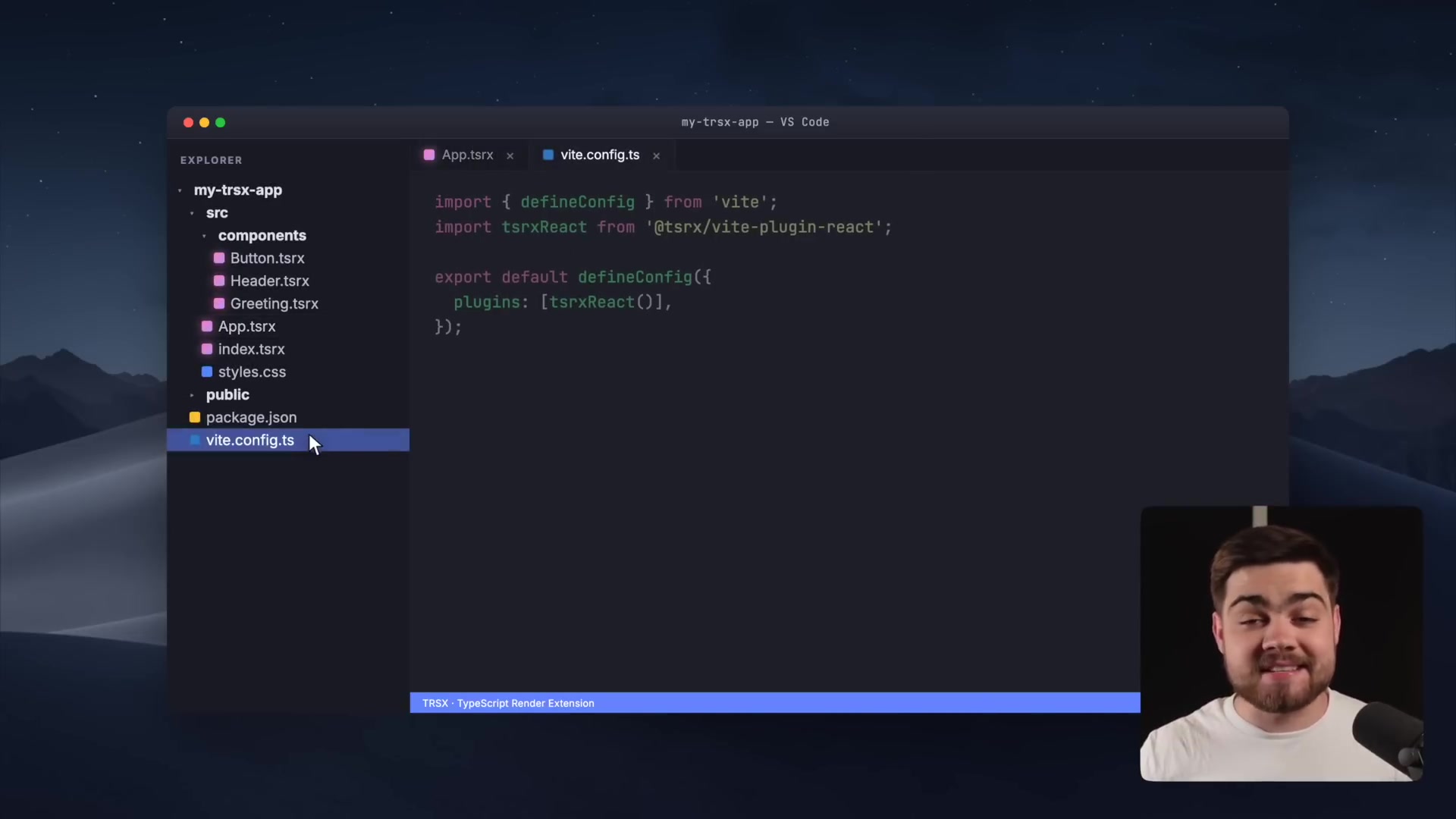Click the 'vite' string literal

(740, 202)
